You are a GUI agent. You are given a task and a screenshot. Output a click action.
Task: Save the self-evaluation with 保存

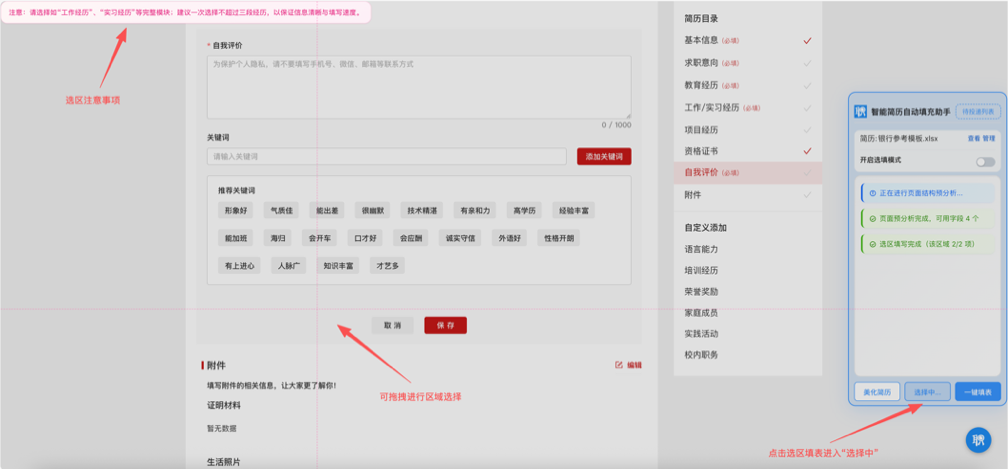[446, 326]
